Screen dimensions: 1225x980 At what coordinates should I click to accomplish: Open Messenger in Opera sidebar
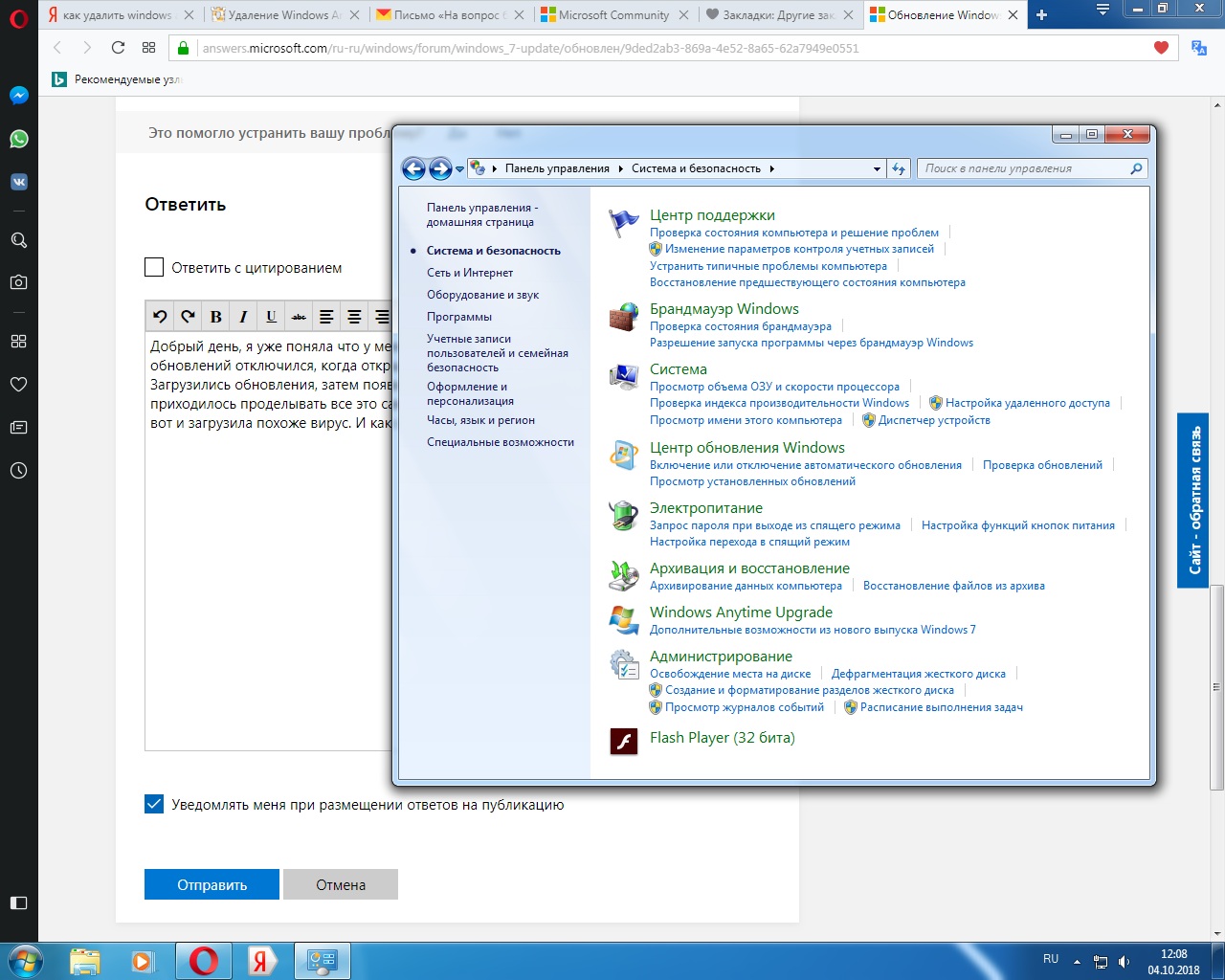coord(18,96)
